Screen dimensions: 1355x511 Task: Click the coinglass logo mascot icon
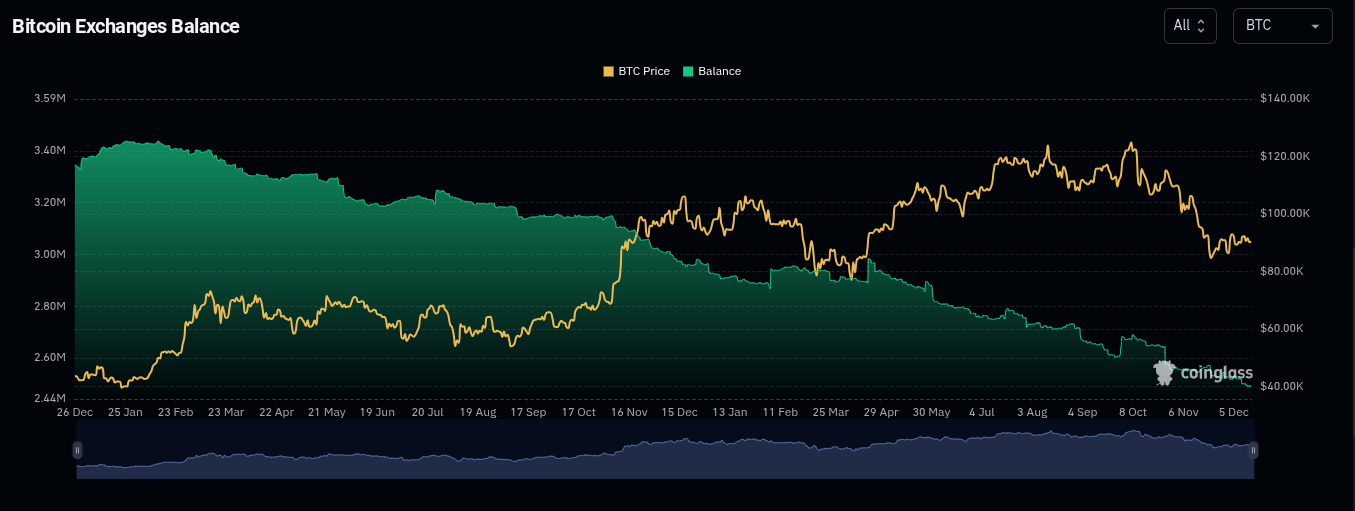tap(1164, 373)
